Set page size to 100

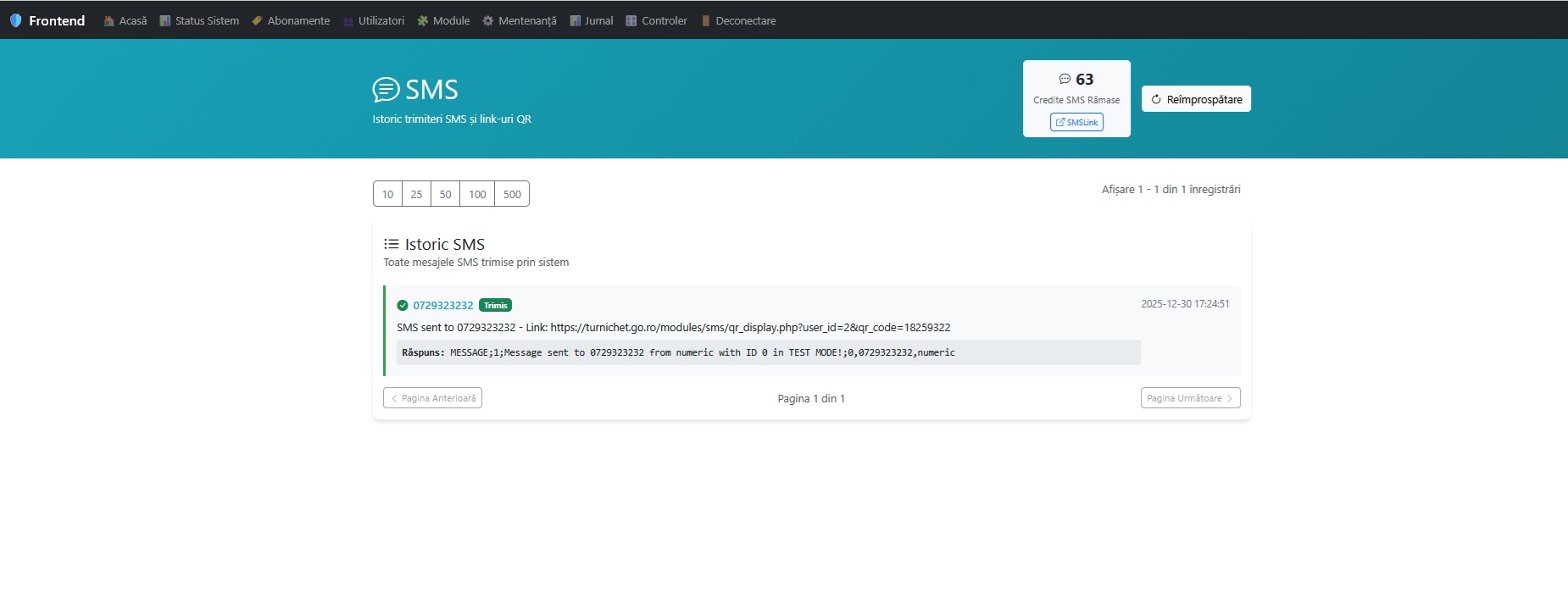(477, 194)
